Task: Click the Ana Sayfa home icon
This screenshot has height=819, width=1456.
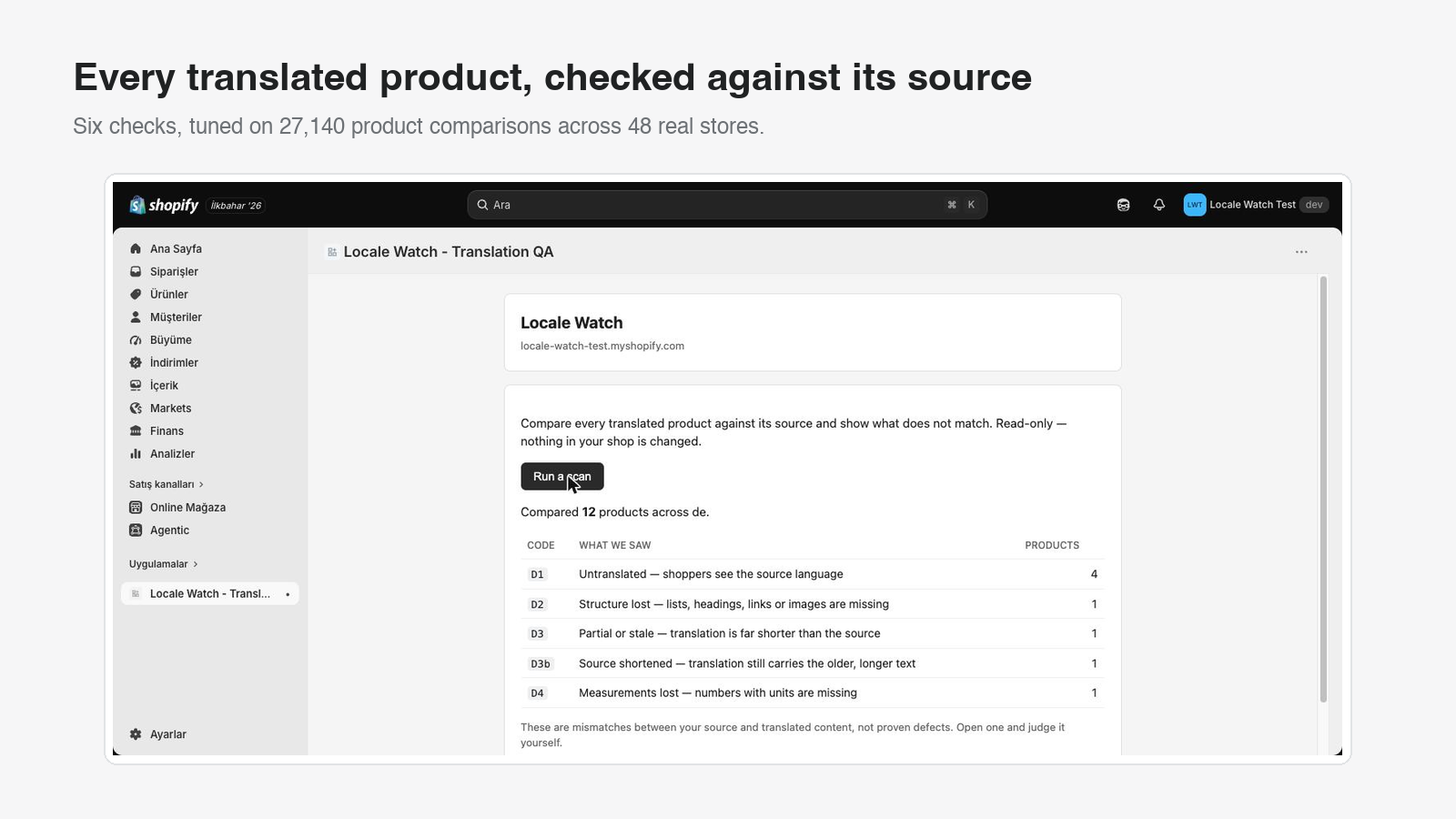Action: [x=136, y=248]
